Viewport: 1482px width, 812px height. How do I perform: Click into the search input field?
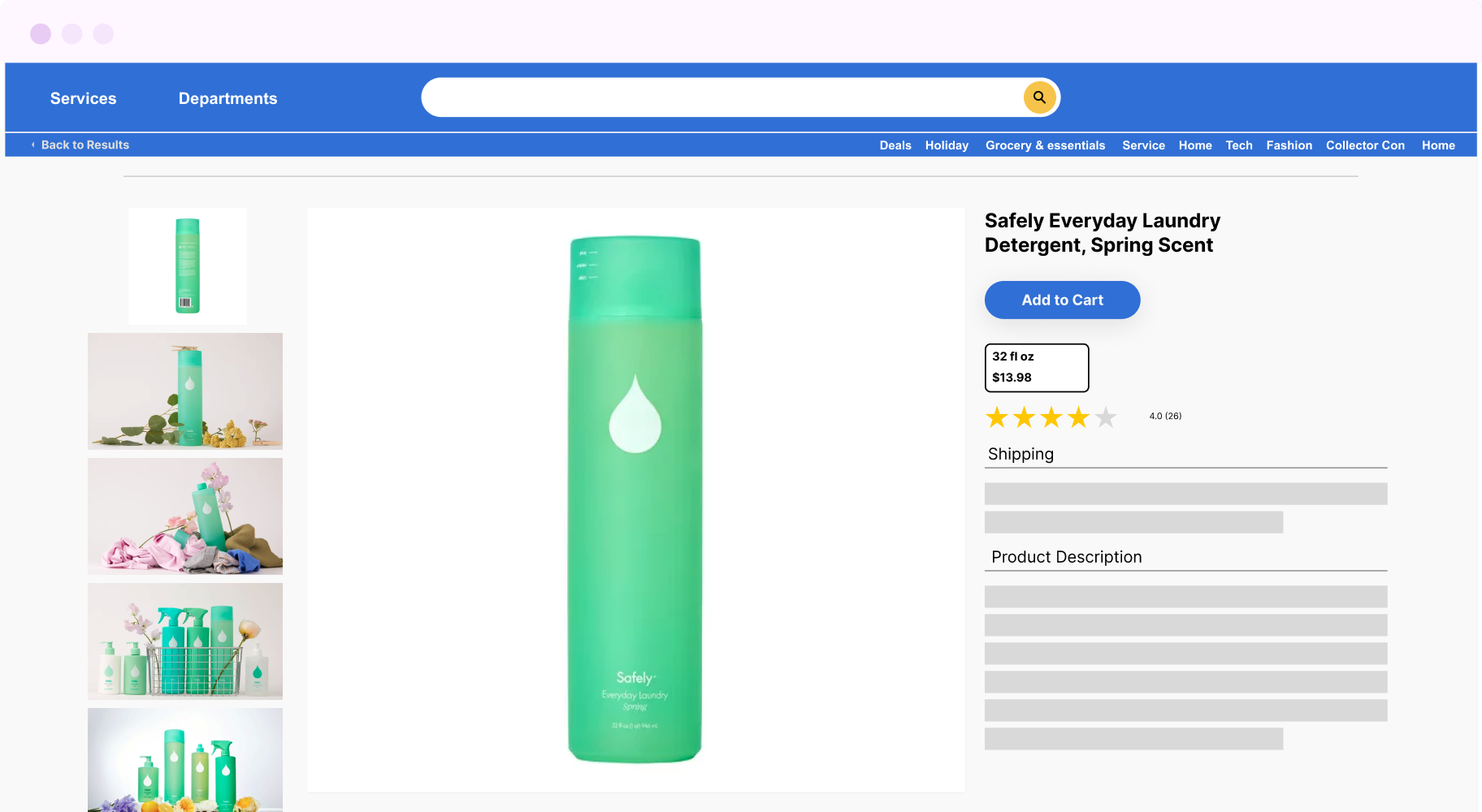pos(719,97)
